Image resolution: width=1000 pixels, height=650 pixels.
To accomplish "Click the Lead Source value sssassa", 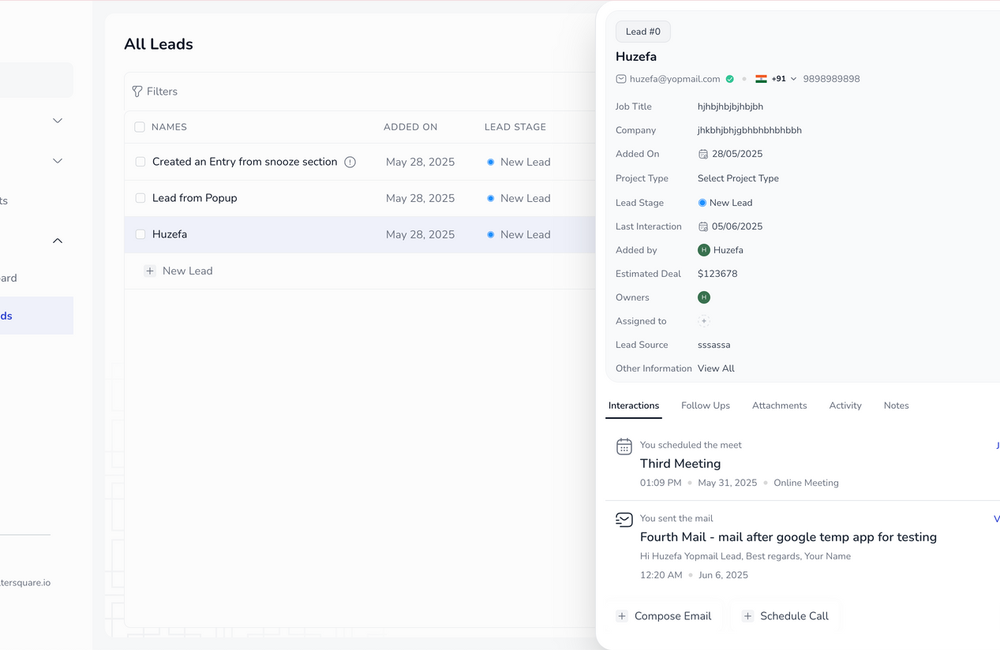I will click(714, 345).
